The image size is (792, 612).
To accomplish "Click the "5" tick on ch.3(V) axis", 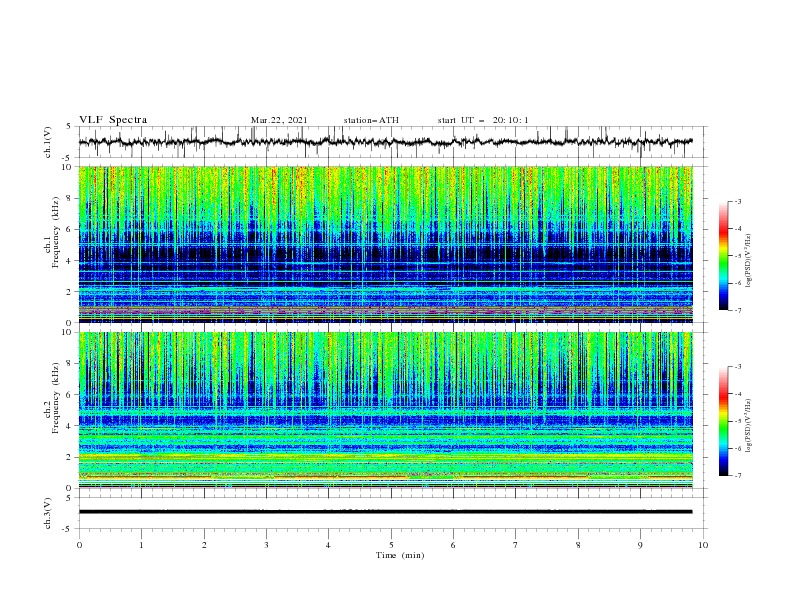I will tap(70, 498).
